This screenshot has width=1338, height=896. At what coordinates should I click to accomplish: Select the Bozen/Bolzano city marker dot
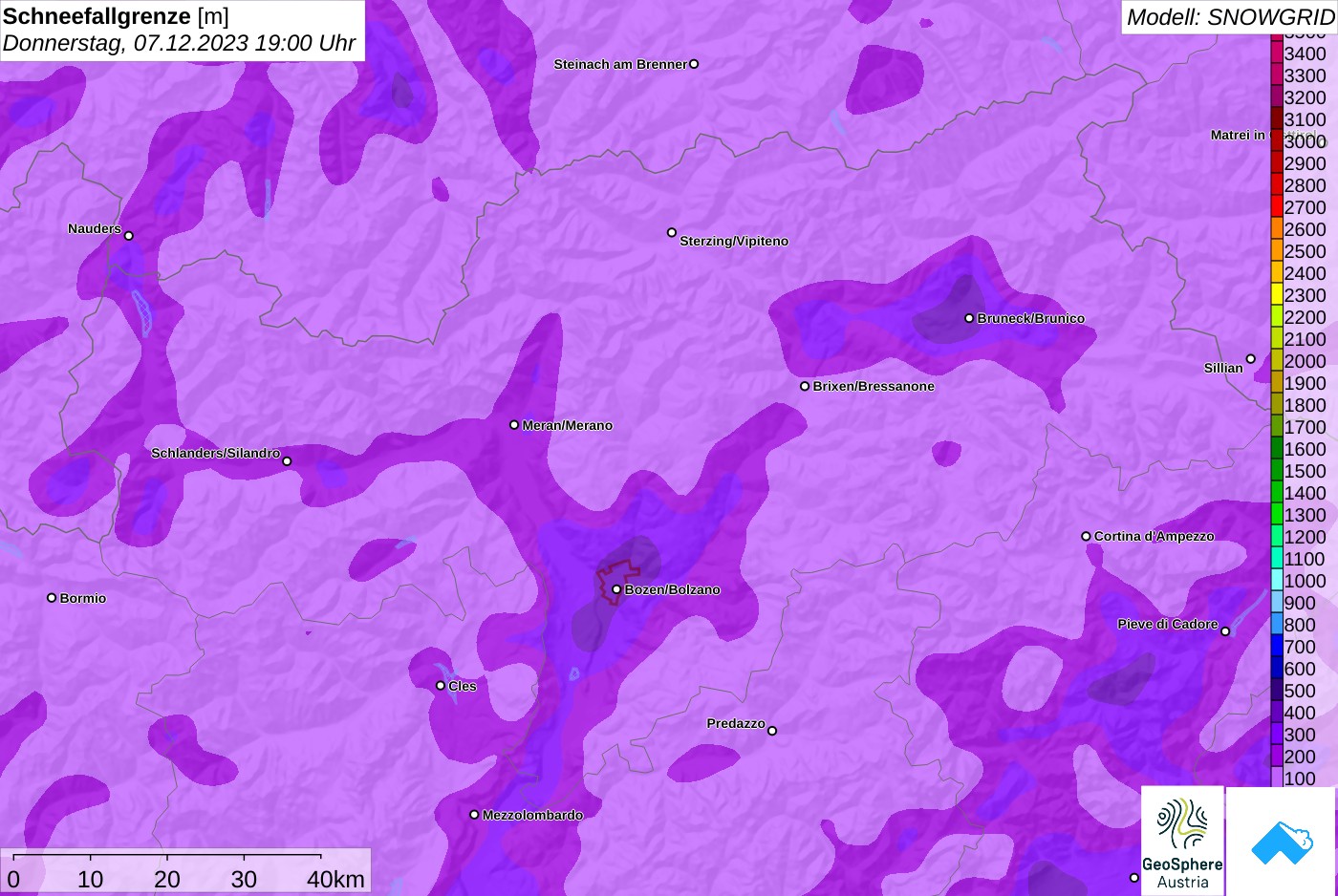[x=616, y=589]
